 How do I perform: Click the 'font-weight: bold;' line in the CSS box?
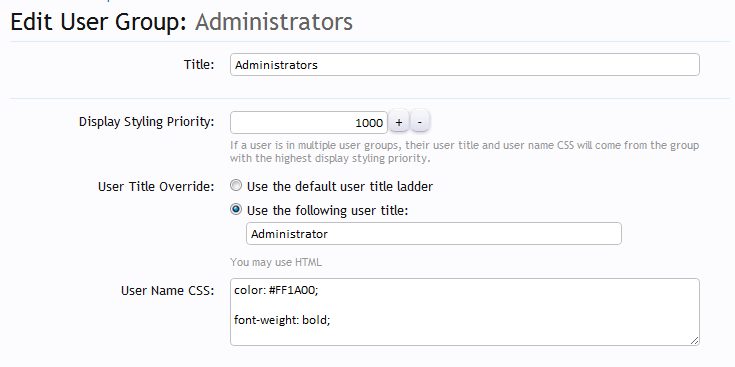(x=282, y=321)
